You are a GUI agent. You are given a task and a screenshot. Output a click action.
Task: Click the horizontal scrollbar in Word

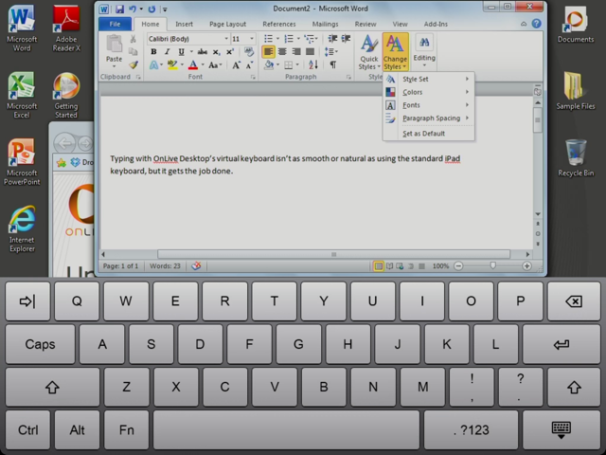(x=334, y=254)
